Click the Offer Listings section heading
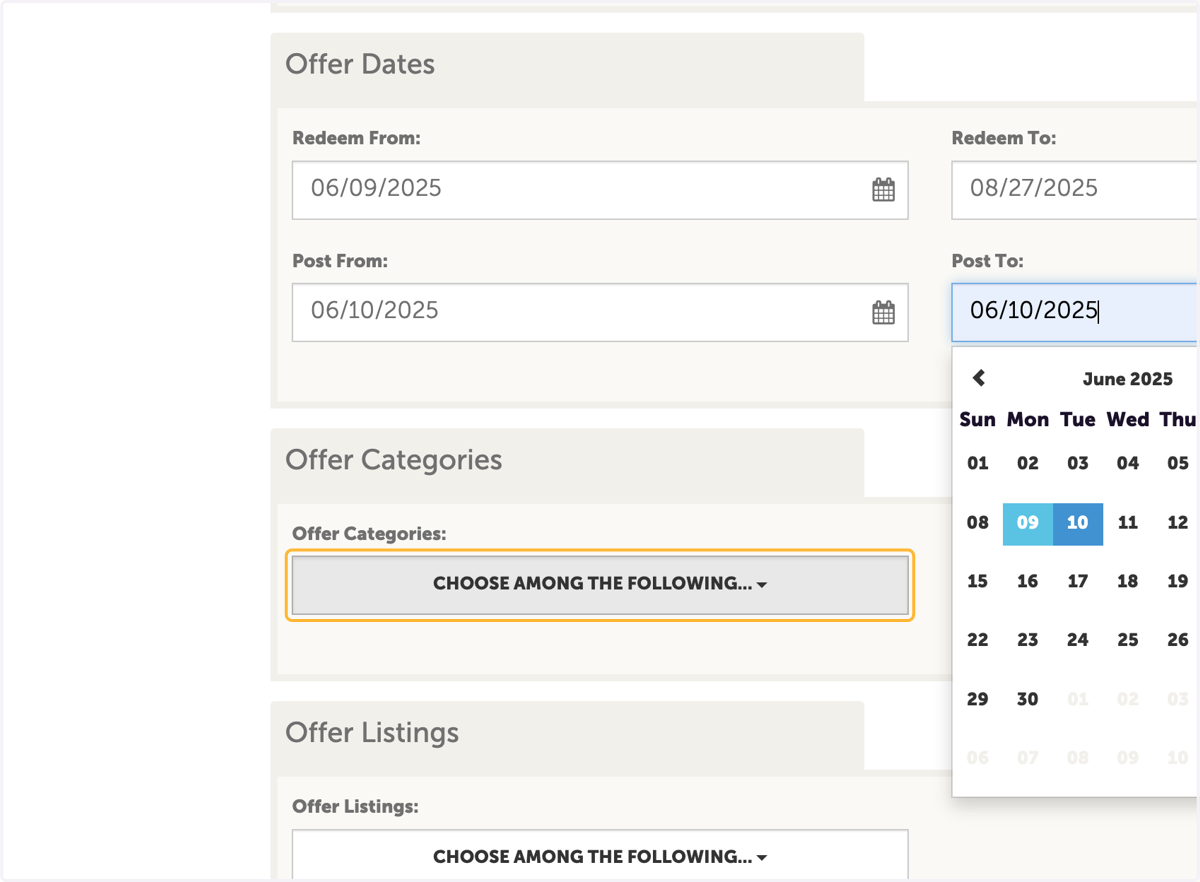 tap(372, 733)
